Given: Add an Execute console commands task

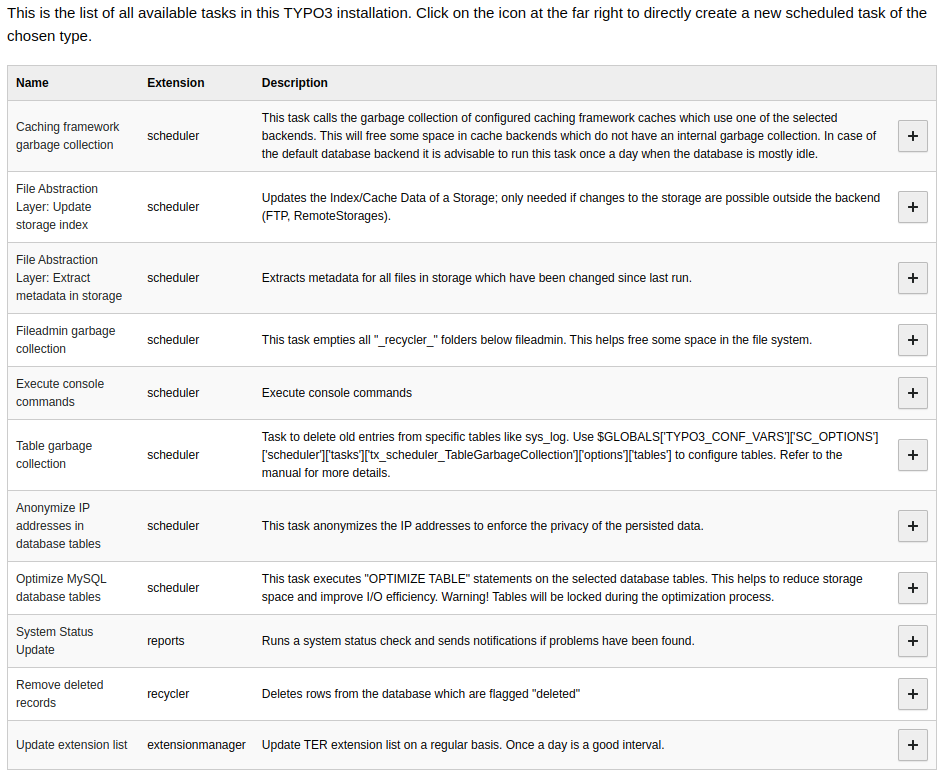Looking at the screenshot, I should tap(912, 393).
